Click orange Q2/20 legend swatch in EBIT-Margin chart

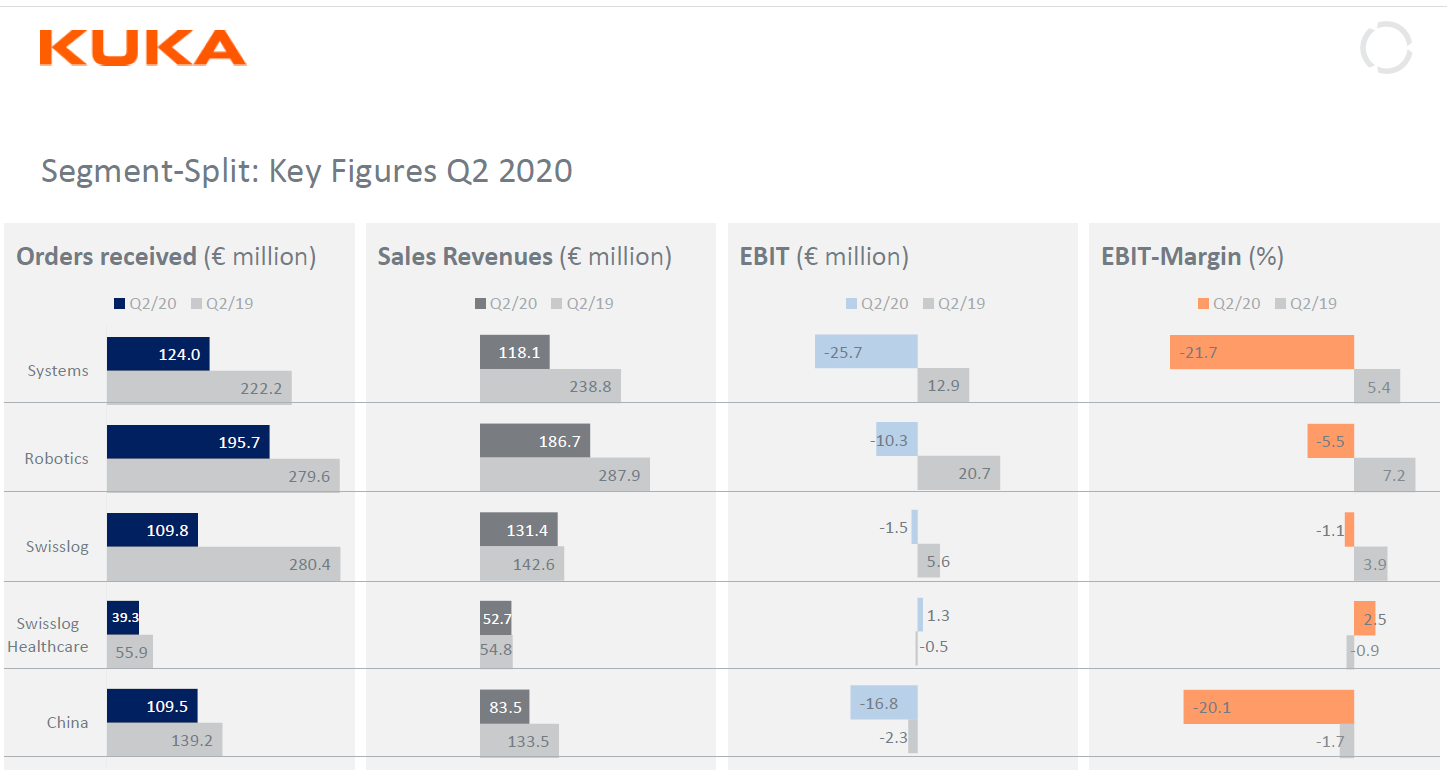click(x=1203, y=304)
